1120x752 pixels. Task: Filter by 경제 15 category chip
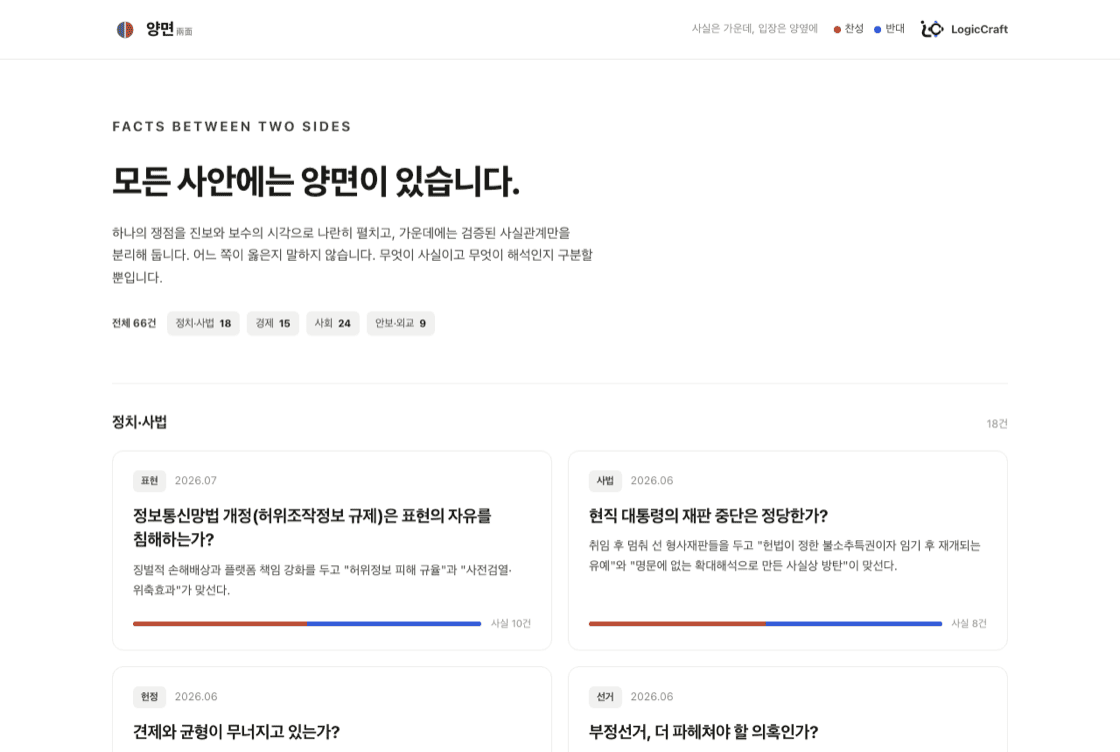click(x=273, y=323)
